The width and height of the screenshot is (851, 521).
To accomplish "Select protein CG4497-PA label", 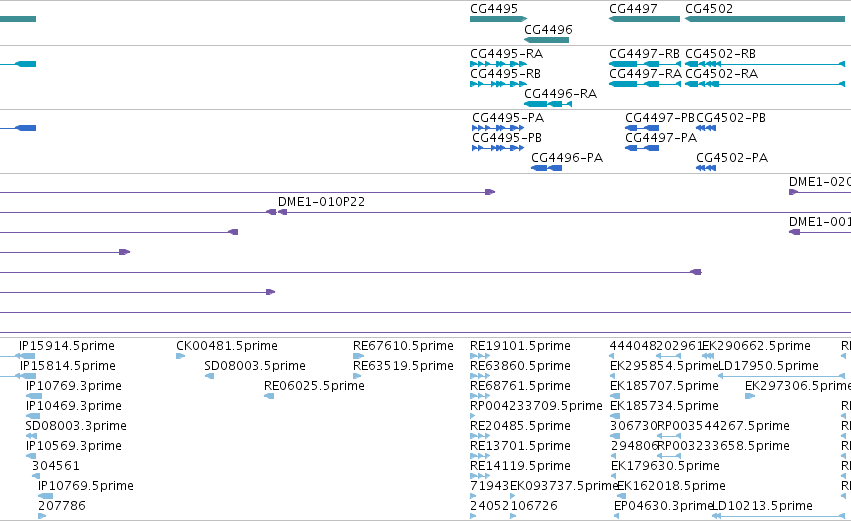I will pyautogui.click(x=661, y=138).
